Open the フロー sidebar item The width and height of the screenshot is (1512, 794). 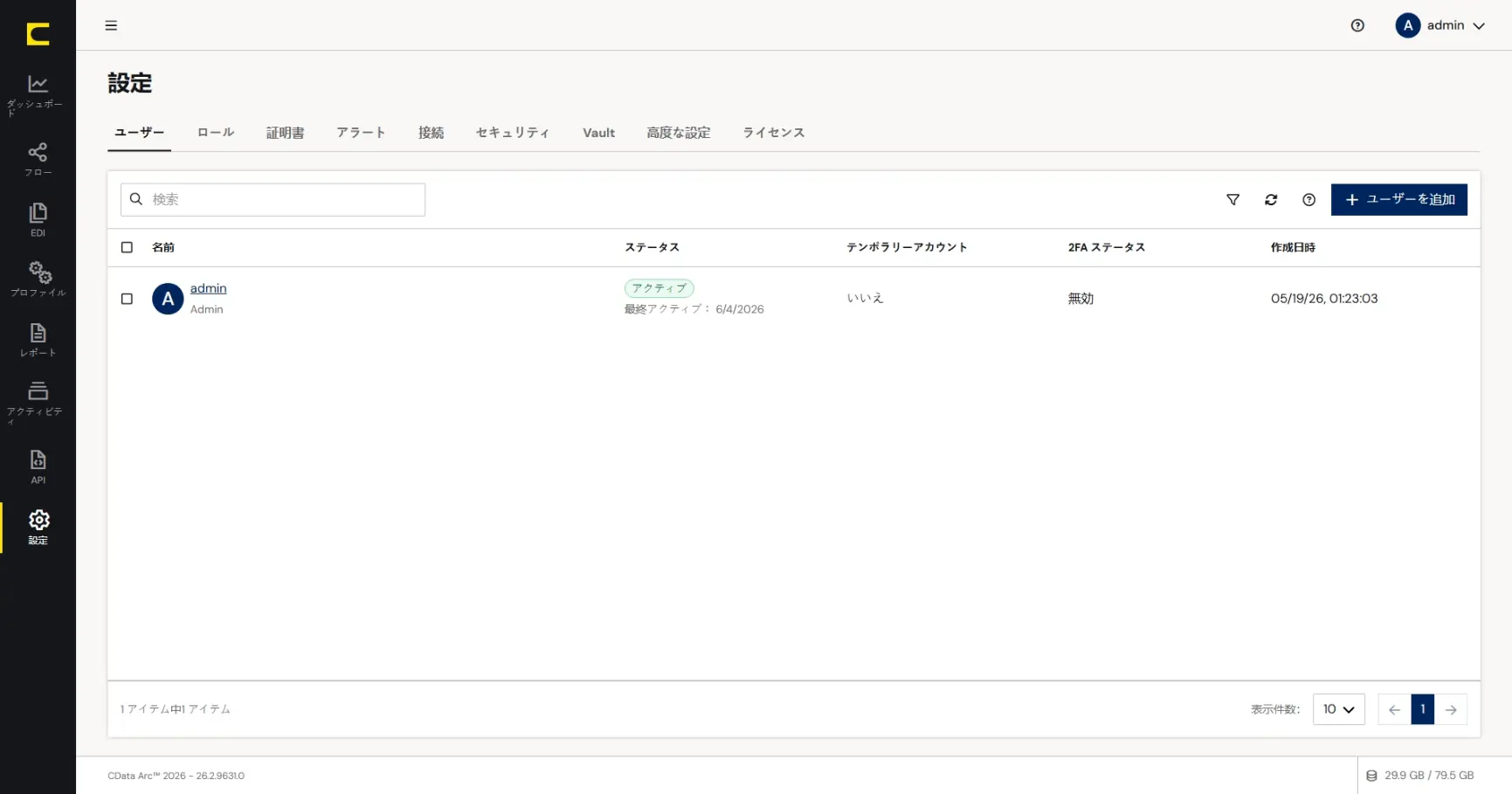click(x=38, y=160)
